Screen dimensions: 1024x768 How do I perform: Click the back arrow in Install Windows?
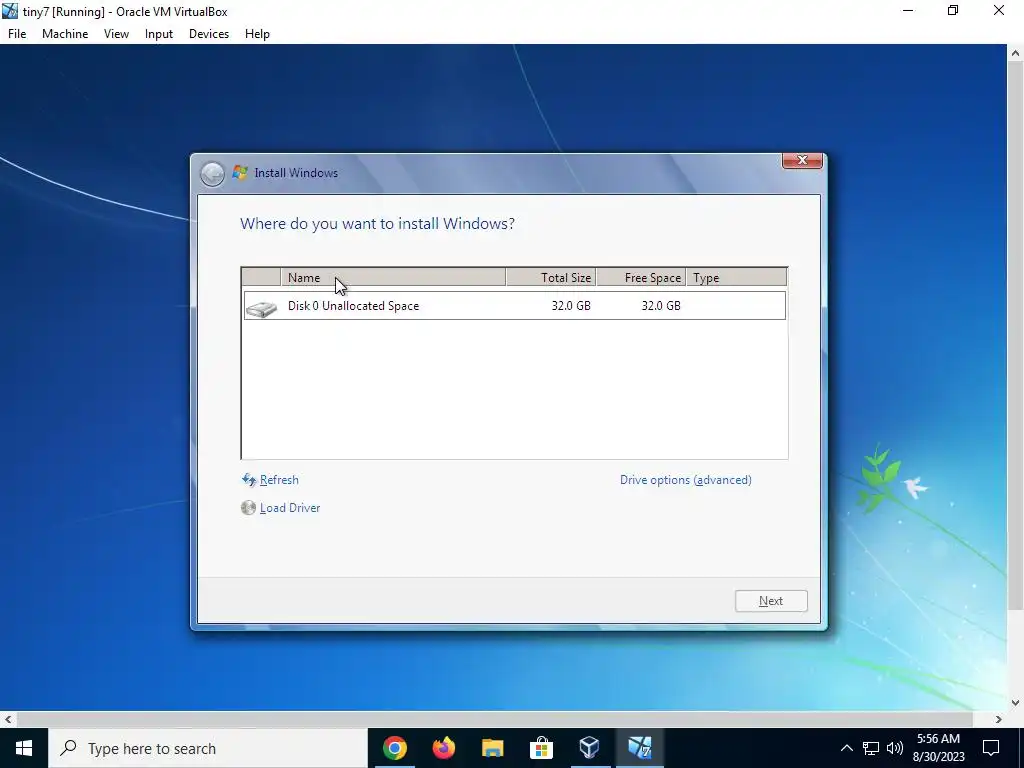[x=212, y=174]
